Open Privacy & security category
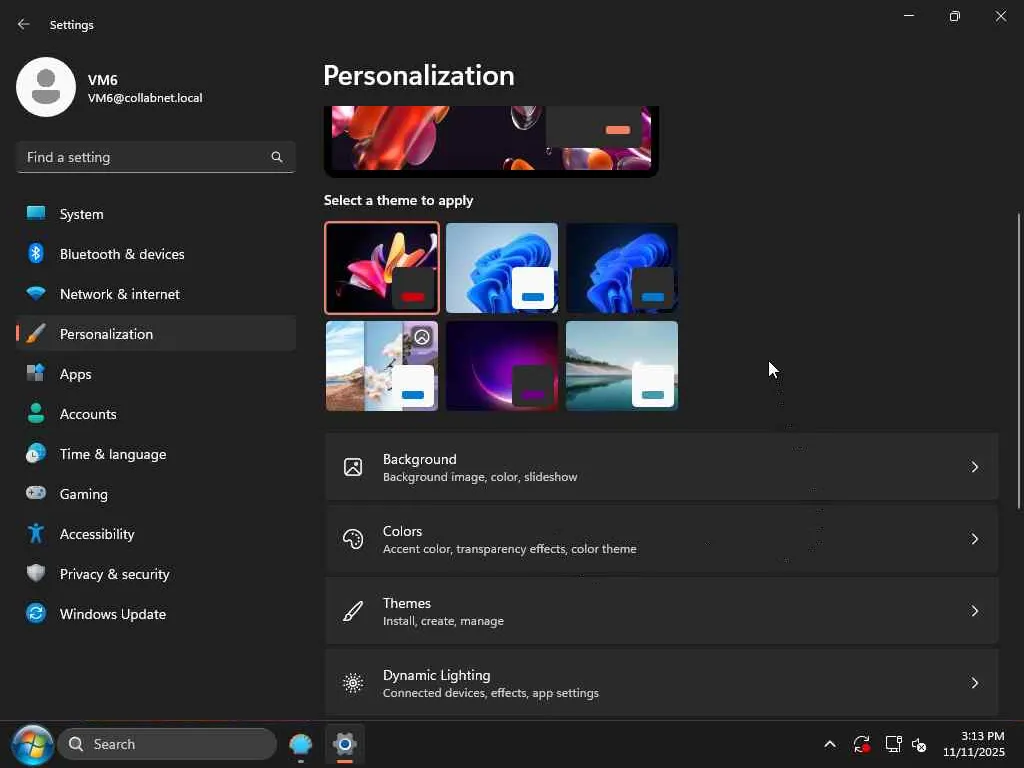Viewport: 1024px width, 768px height. click(x=155, y=574)
